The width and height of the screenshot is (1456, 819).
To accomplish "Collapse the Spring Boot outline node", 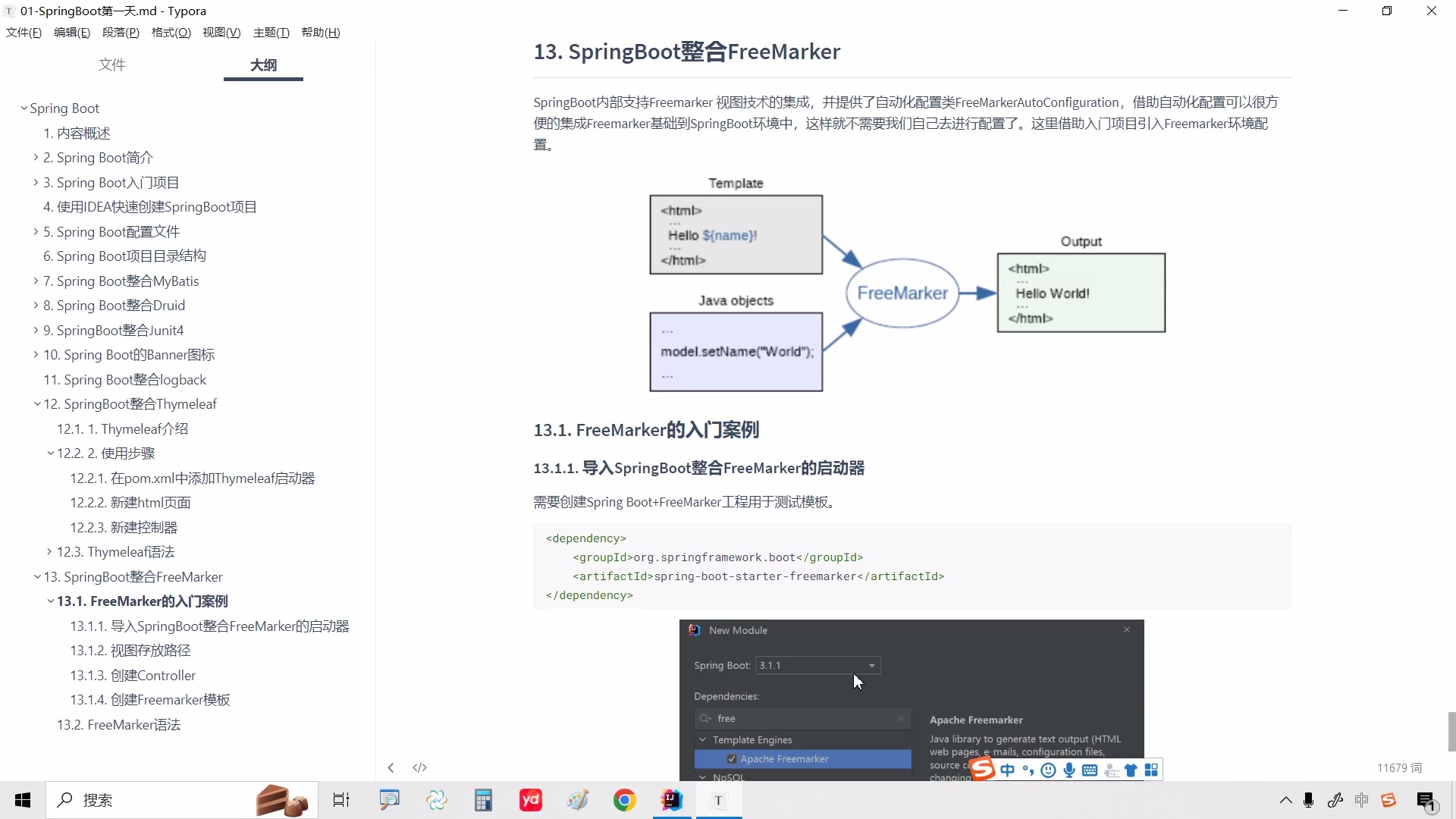I will pyautogui.click(x=24, y=108).
